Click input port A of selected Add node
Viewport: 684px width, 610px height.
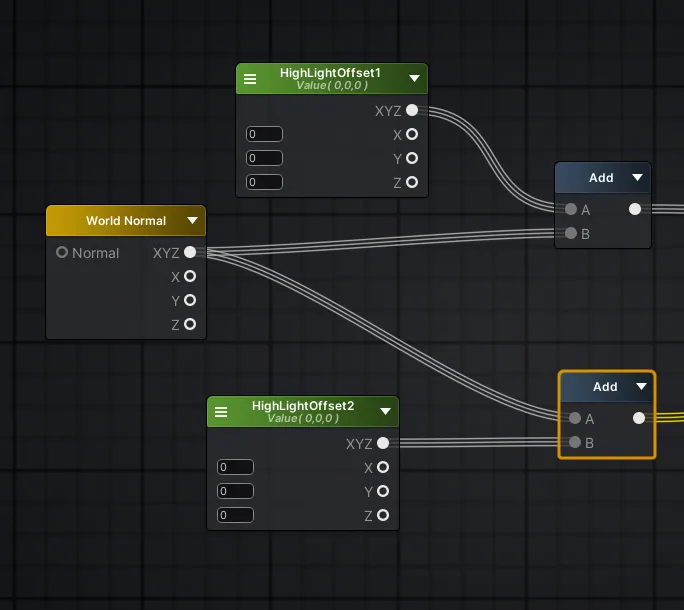575,419
